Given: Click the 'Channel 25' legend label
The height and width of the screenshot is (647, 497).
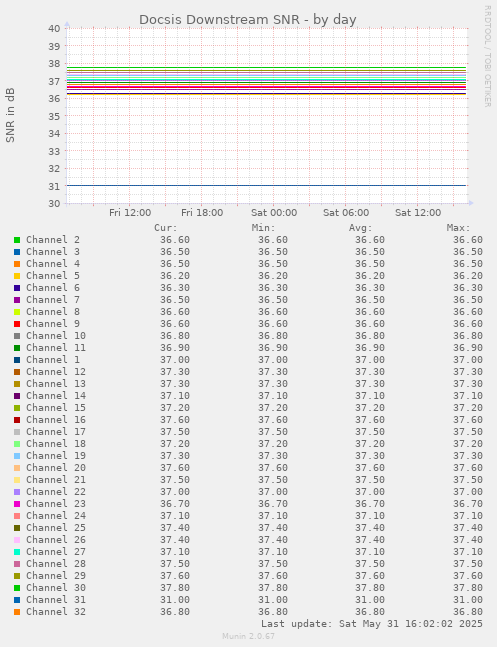Looking at the screenshot, I should pyautogui.click(x=56, y=528).
